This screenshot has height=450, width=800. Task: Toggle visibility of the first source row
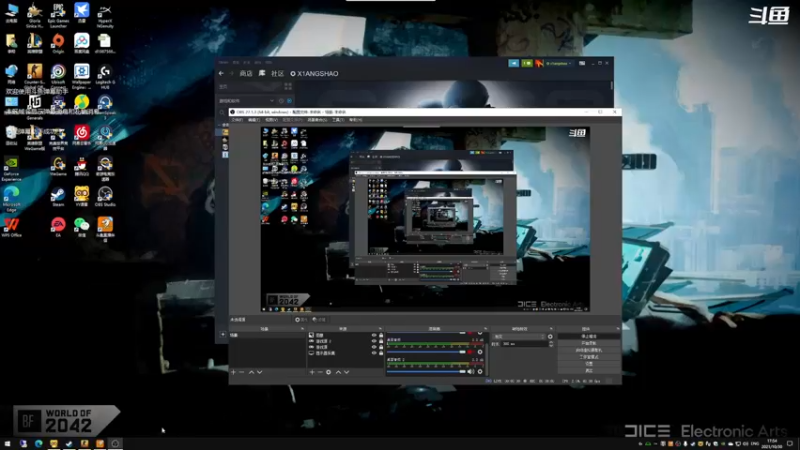click(374, 335)
